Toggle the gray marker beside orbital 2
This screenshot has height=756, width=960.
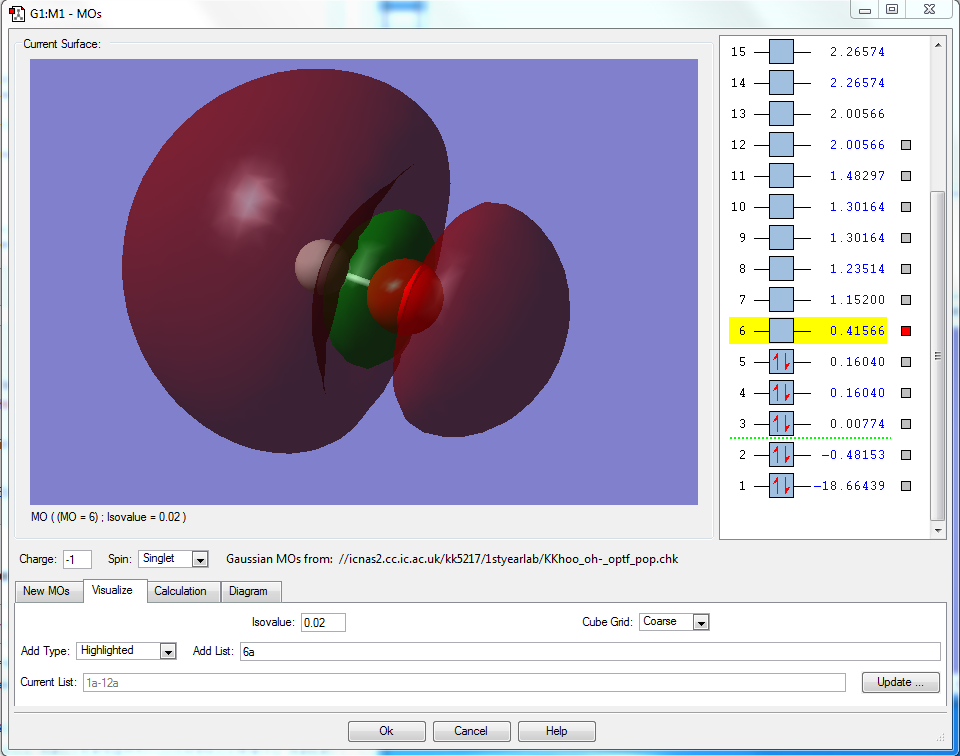[x=906, y=455]
